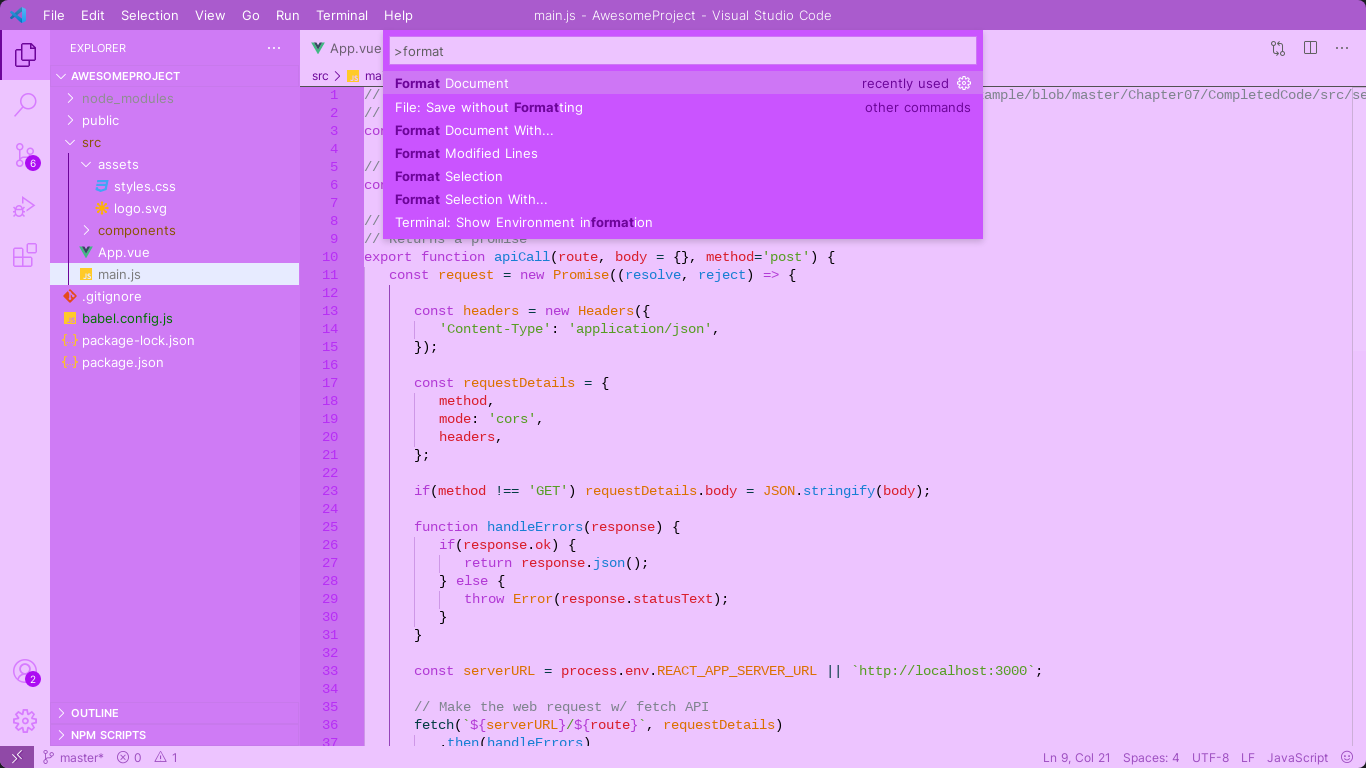
Task: Click line number 23 in gutter
Action: coord(330,491)
